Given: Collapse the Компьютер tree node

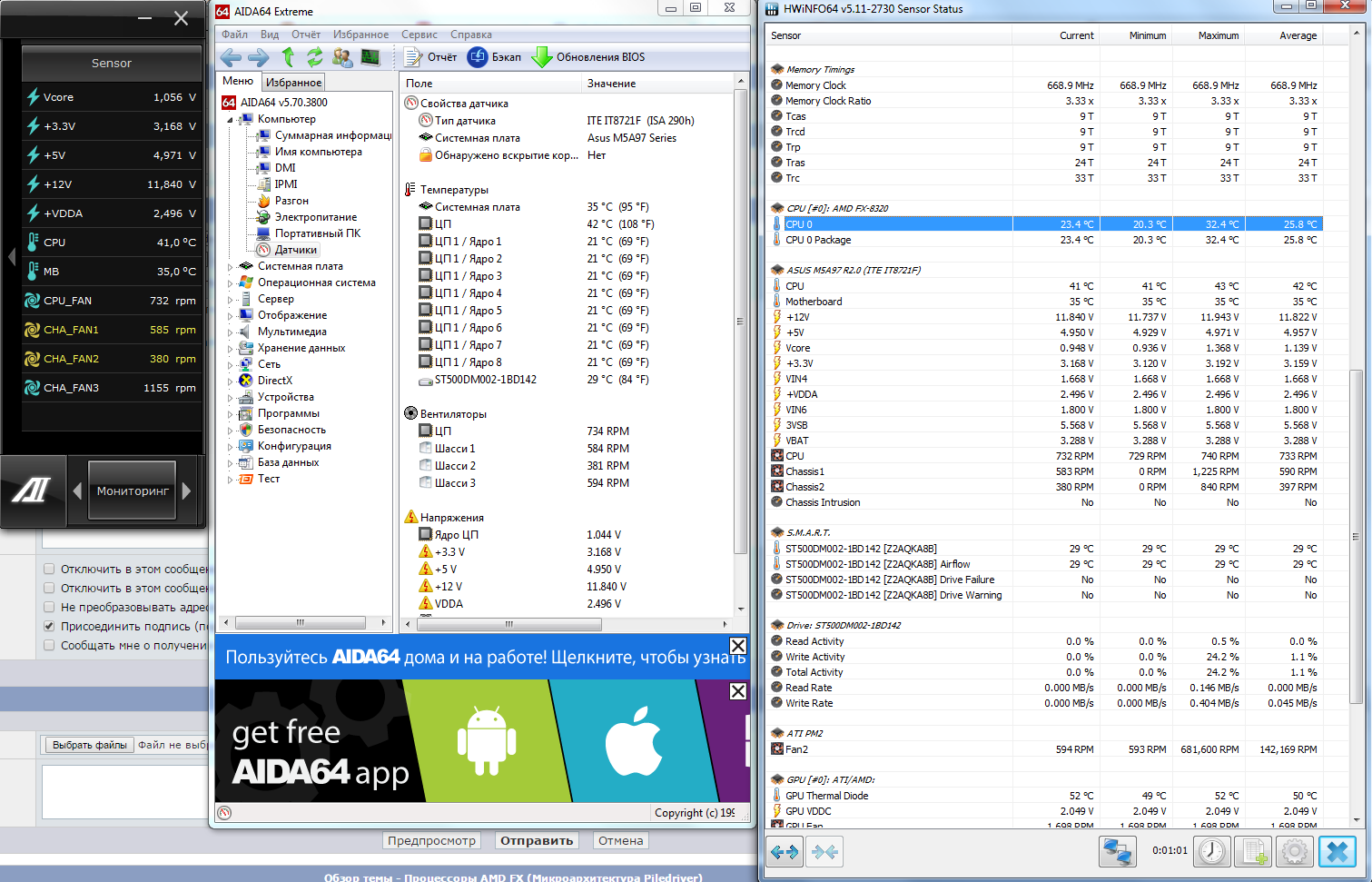Looking at the screenshot, I should [x=230, y=119].
